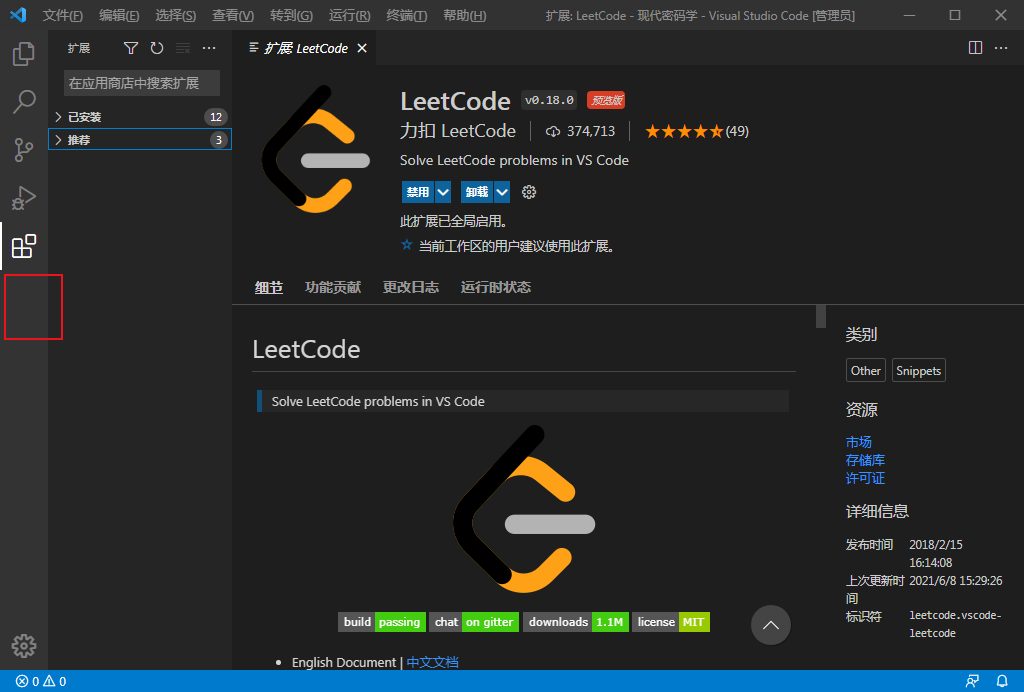Open the dropdown arrow next to 卸载

(502, 192)
